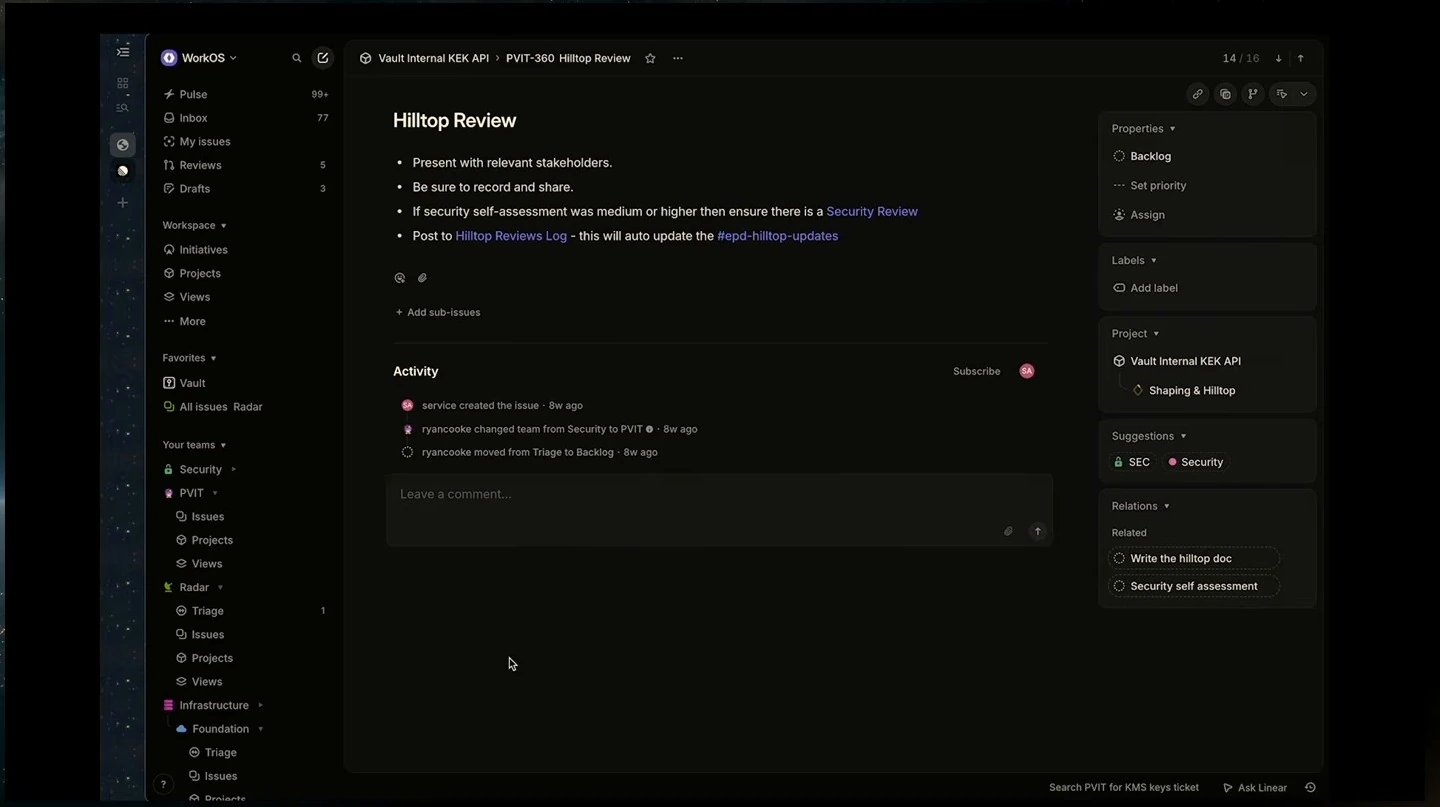Viewport: 1440px width, 807px height.
Task: Star the Hilltop Review issue as favorite
Action: tap(650, 58)
